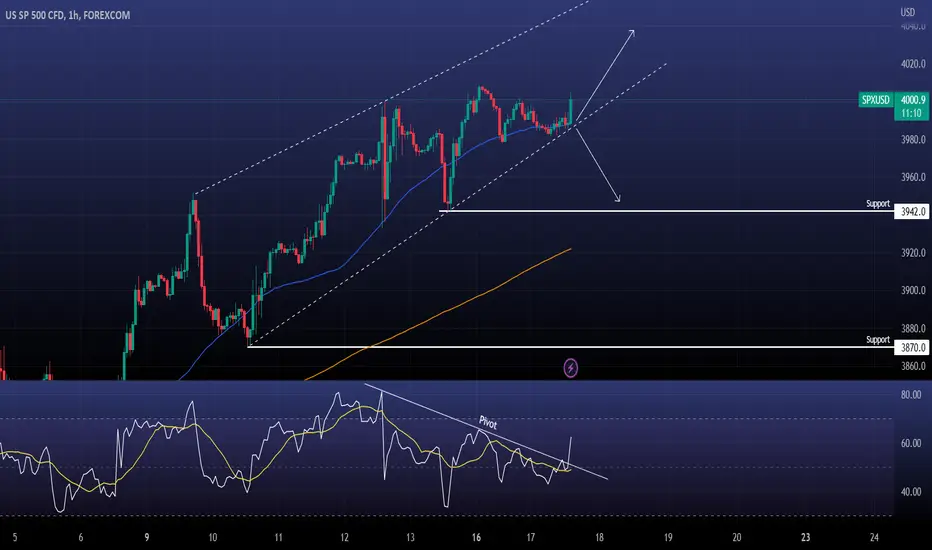Click the 3860.0 price axis value
Viewport: 932px width, 550px height.
913,366
